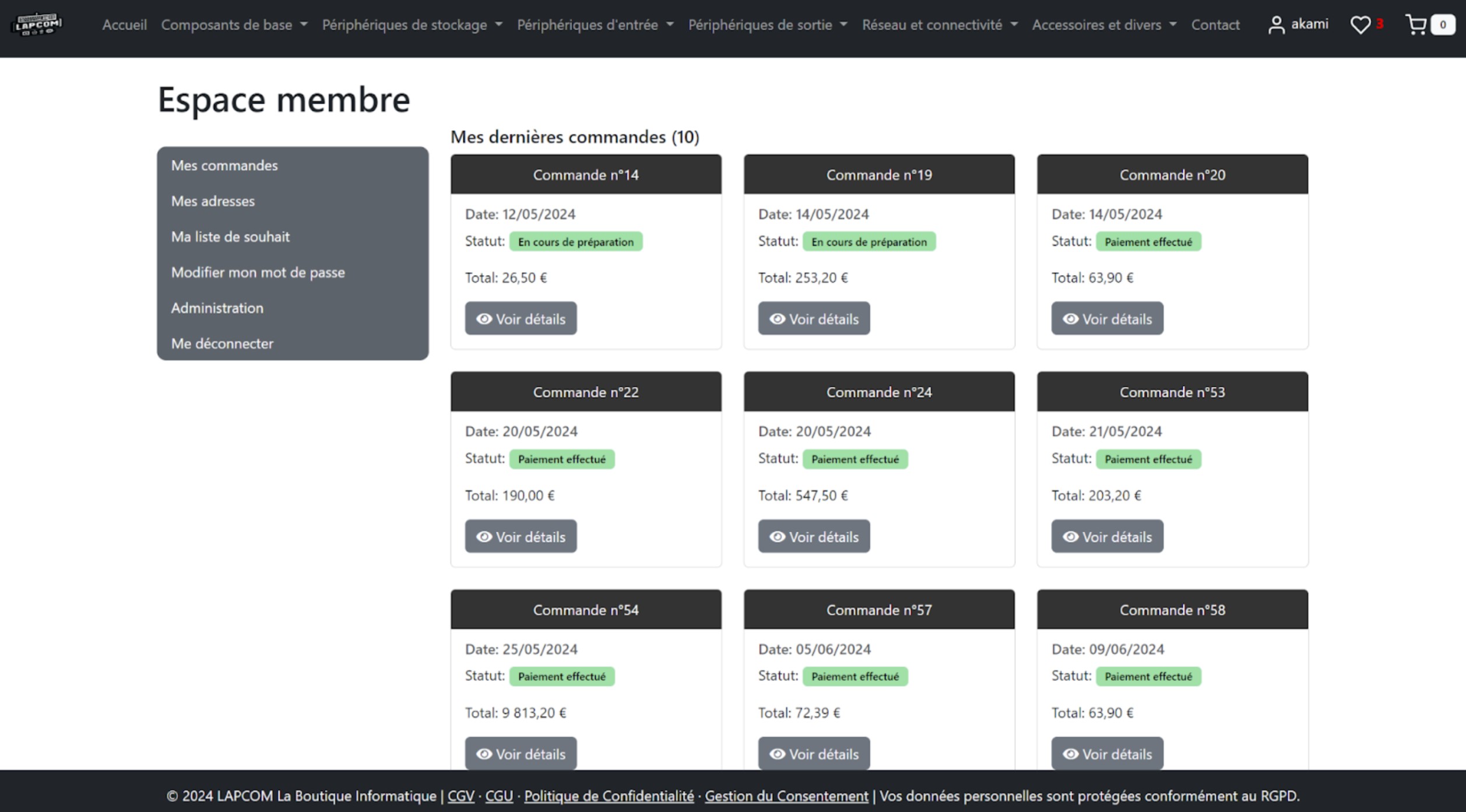This screenshot has width=1466, height=812.
Task: Expand Périphériques de stockage dropdown
Action: pos(412,25)
